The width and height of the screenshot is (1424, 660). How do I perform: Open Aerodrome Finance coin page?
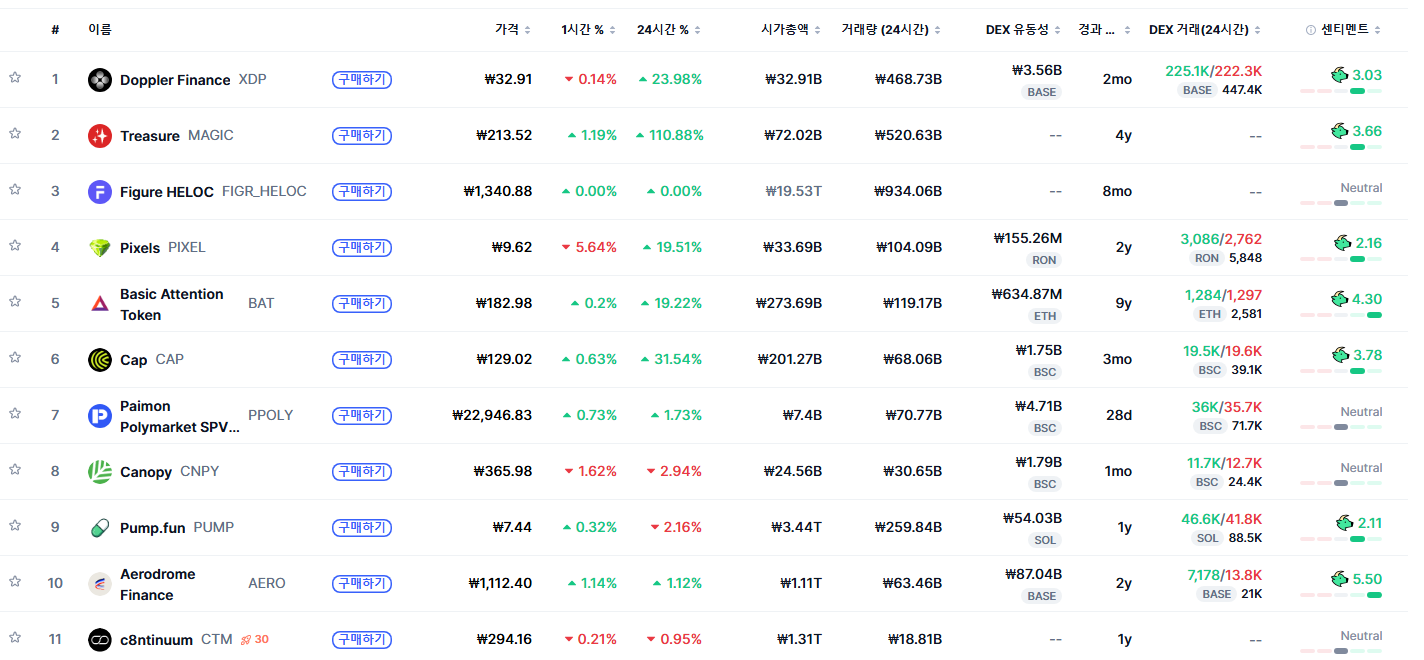(x=158, y=584)
